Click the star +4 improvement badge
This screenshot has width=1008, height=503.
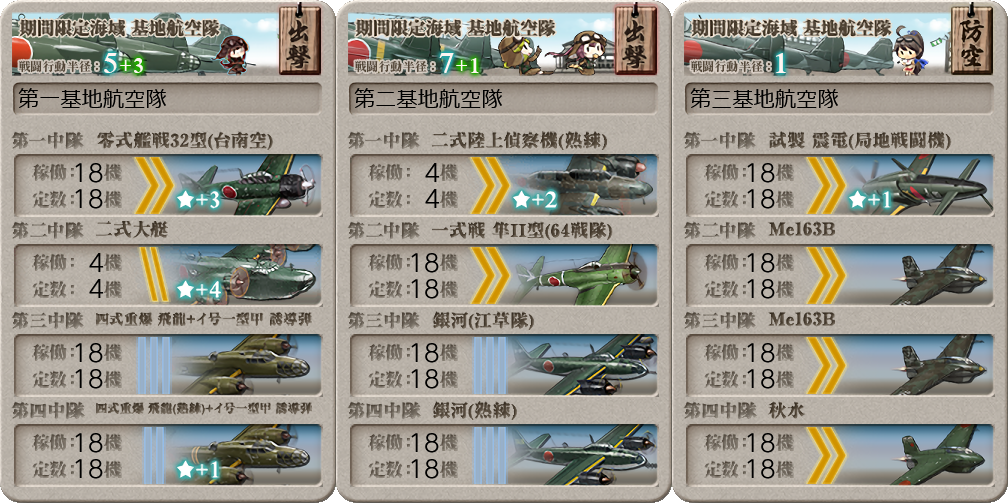point(199,290)
